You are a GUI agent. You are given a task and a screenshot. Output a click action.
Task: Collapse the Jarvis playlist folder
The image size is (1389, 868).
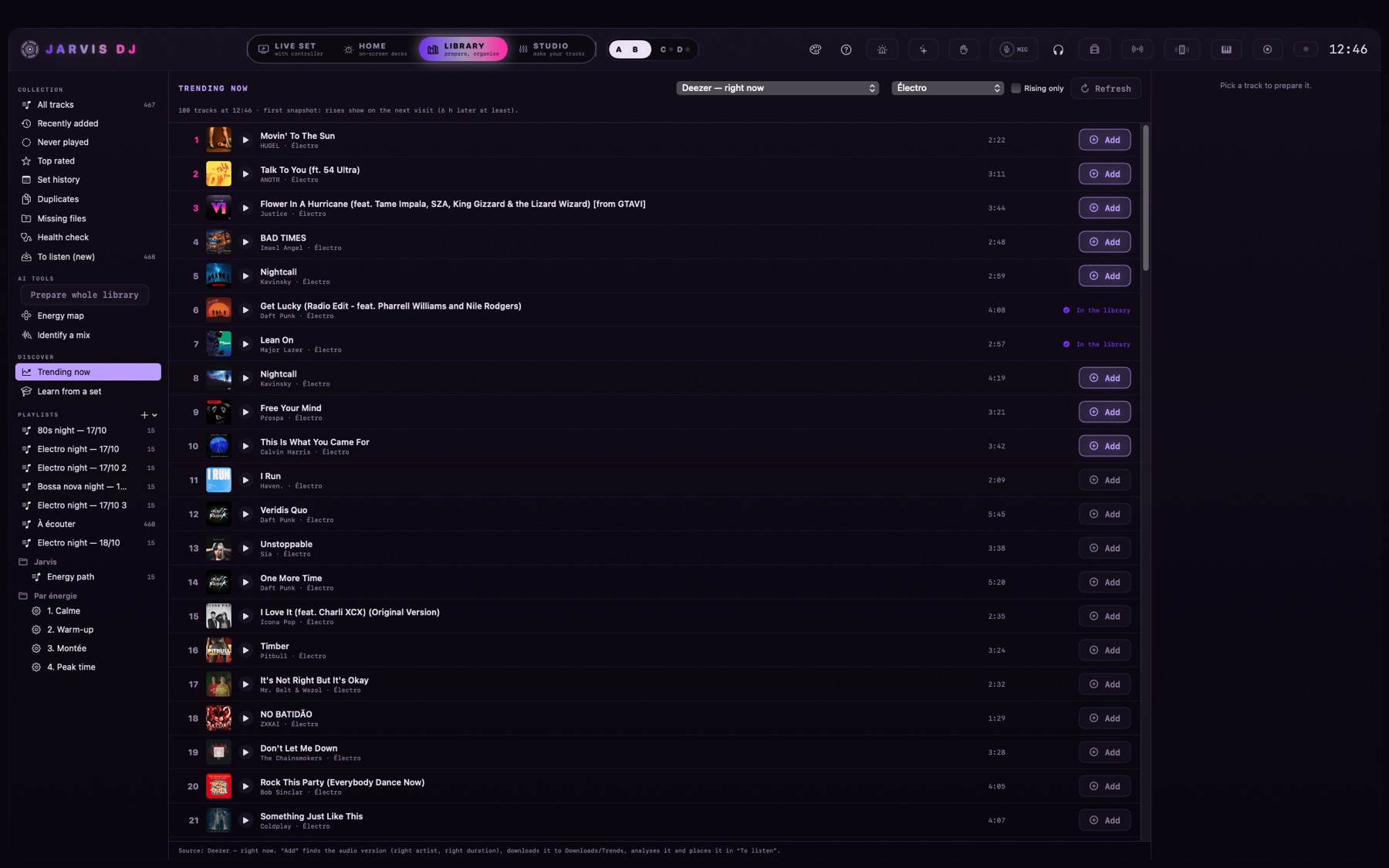[45, 562]
